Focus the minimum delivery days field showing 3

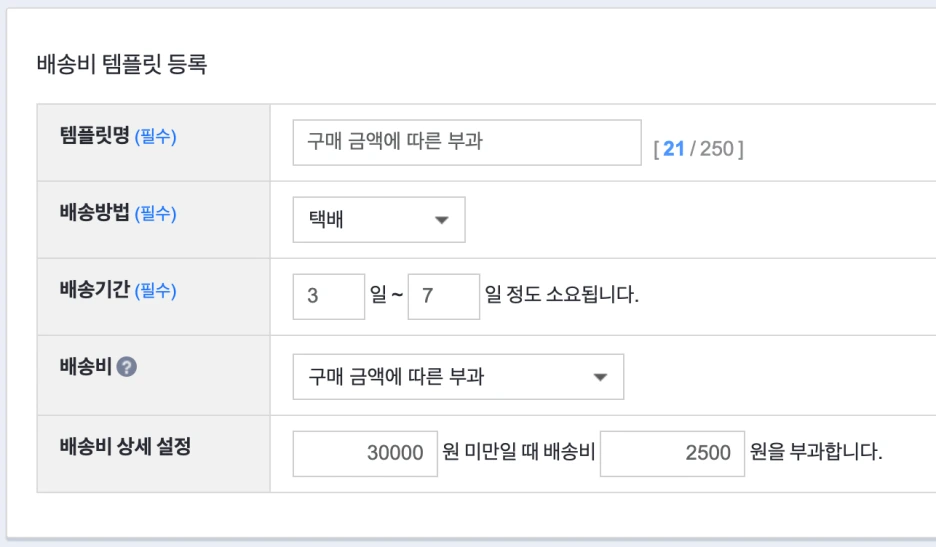click(x=329, y=297)
